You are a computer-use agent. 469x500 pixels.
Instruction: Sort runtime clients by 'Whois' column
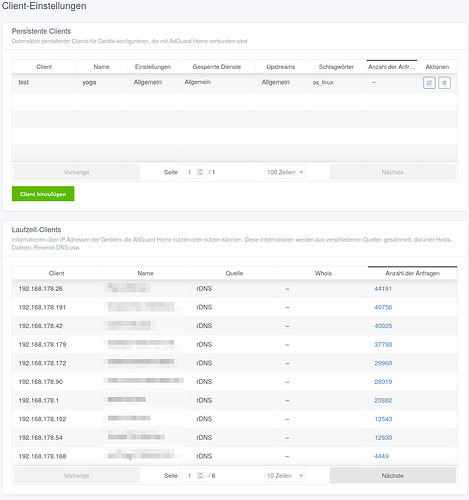click(323, 273)
